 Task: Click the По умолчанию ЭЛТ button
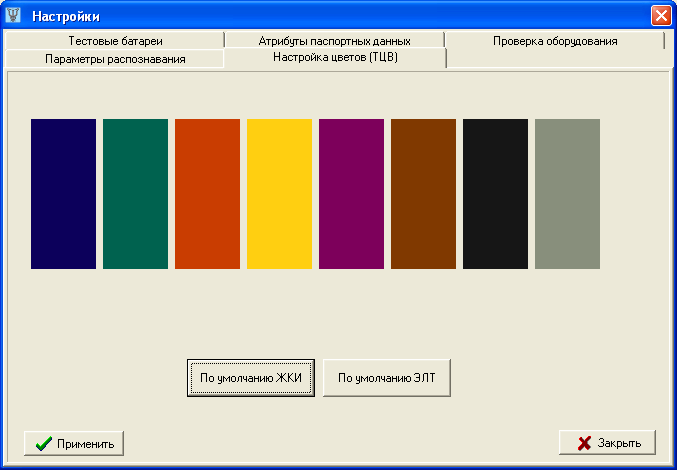click(x=387, y=378)
